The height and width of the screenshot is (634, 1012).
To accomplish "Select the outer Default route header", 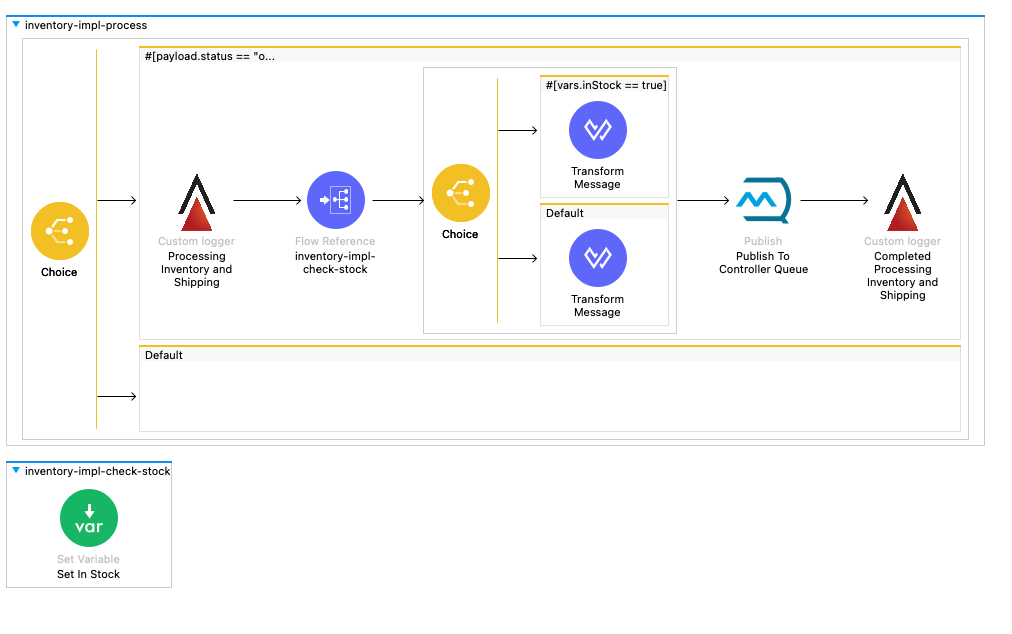I will point(164,355).
